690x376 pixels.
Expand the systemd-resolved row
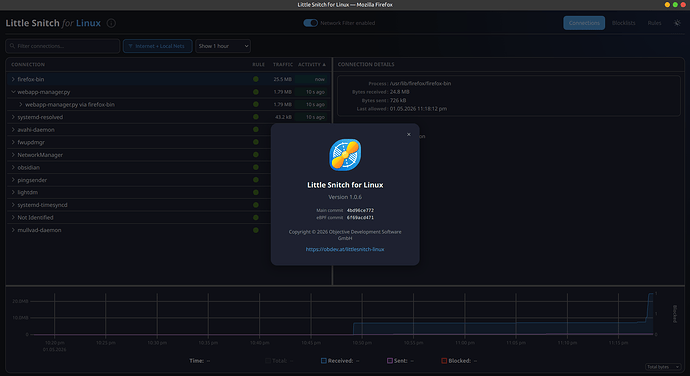point(13,117)
